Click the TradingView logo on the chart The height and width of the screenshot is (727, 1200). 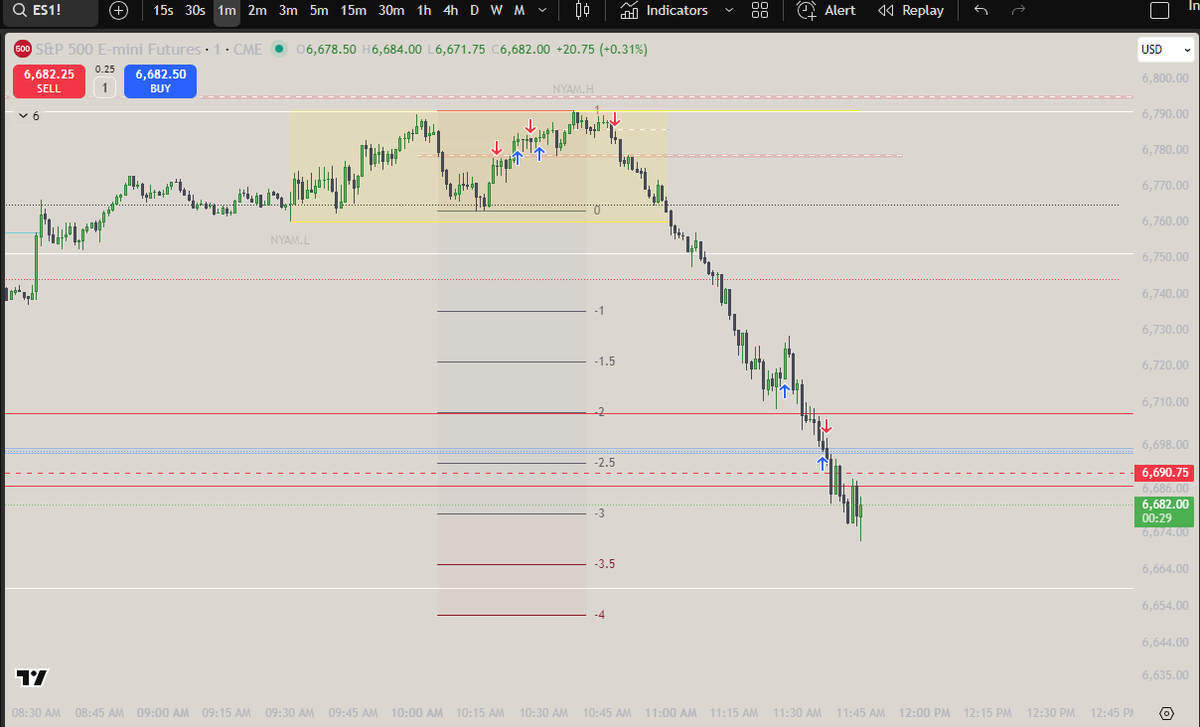click(31, 677)
